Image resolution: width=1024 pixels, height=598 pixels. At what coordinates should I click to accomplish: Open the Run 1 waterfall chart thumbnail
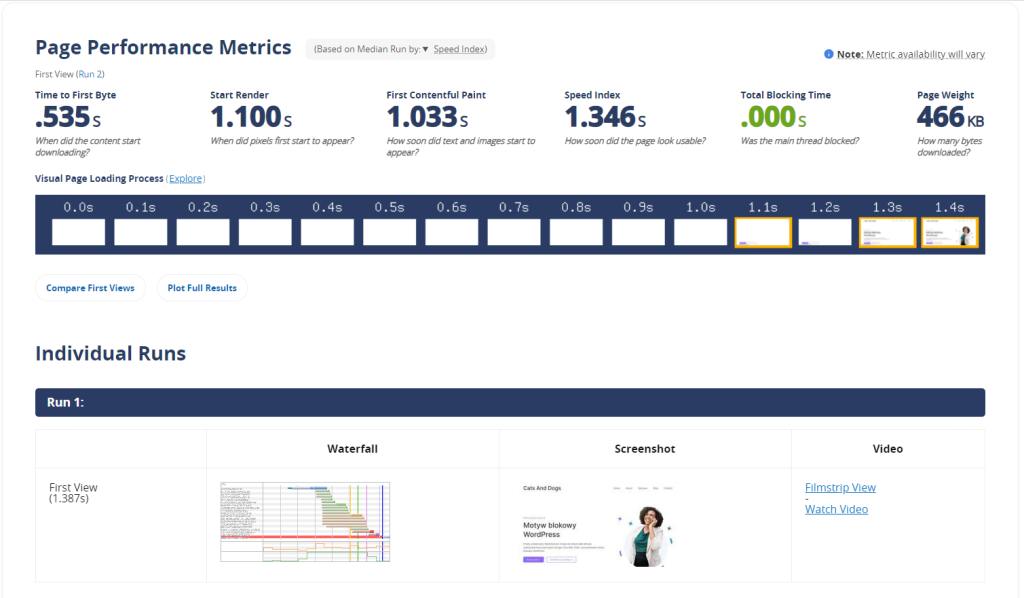click(x=304, y=523)
